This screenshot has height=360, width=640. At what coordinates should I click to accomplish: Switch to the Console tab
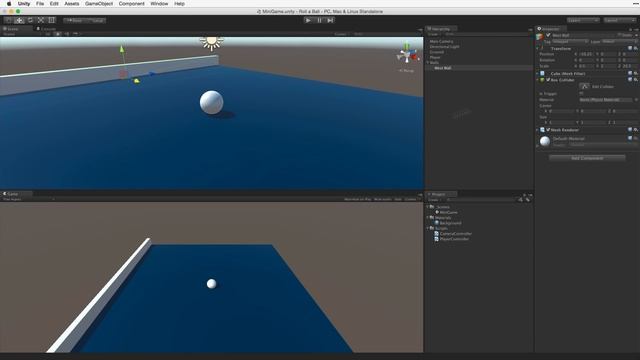click(x=48, y=29)
